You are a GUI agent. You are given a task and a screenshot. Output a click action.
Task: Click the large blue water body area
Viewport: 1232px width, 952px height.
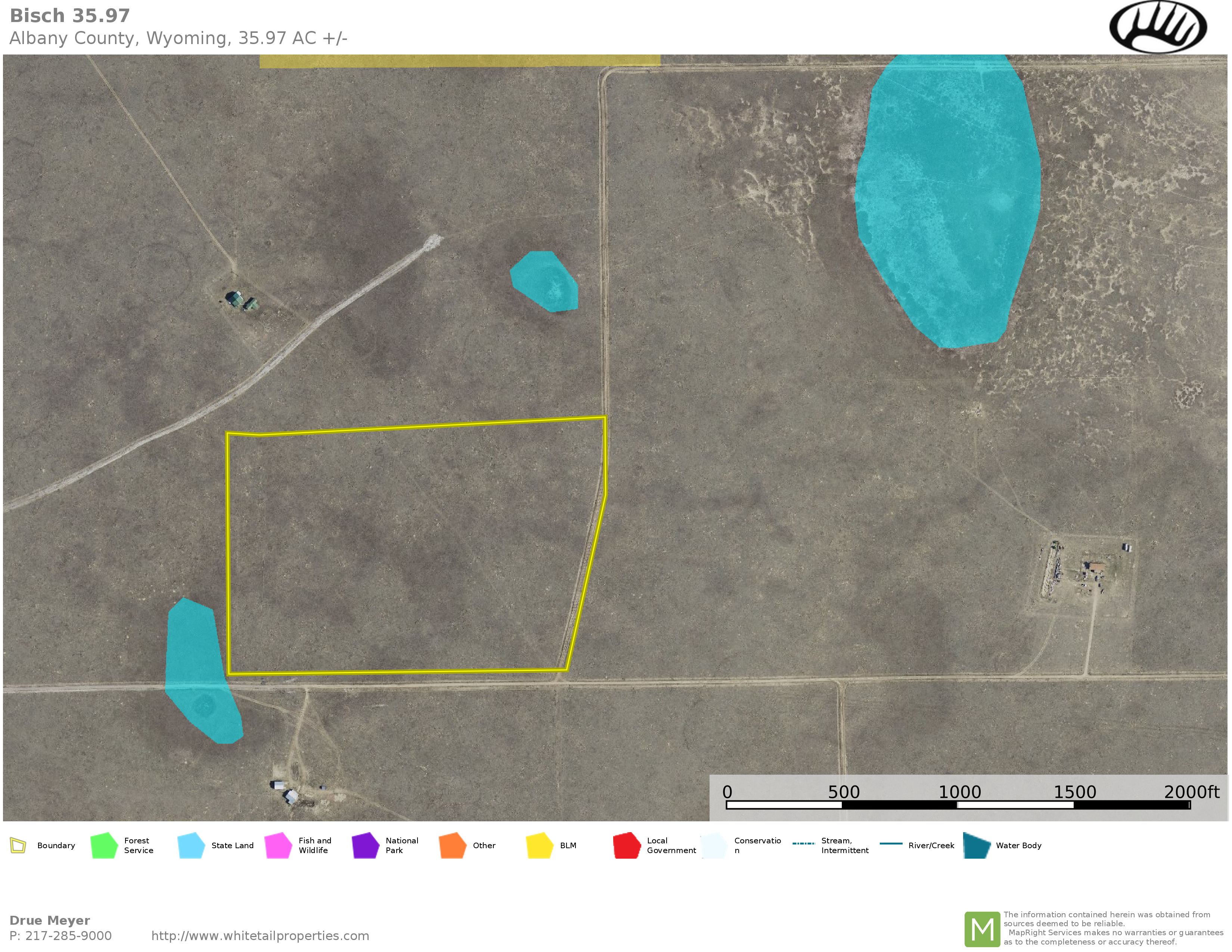pyautogui.click(x=948, y=197)
